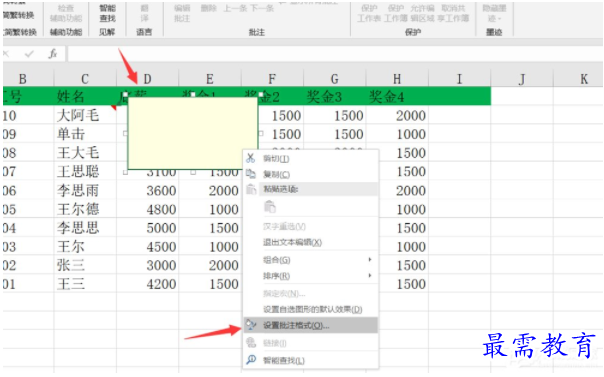Click the cell containing 王三
The image size is (604, 377).
85,284
